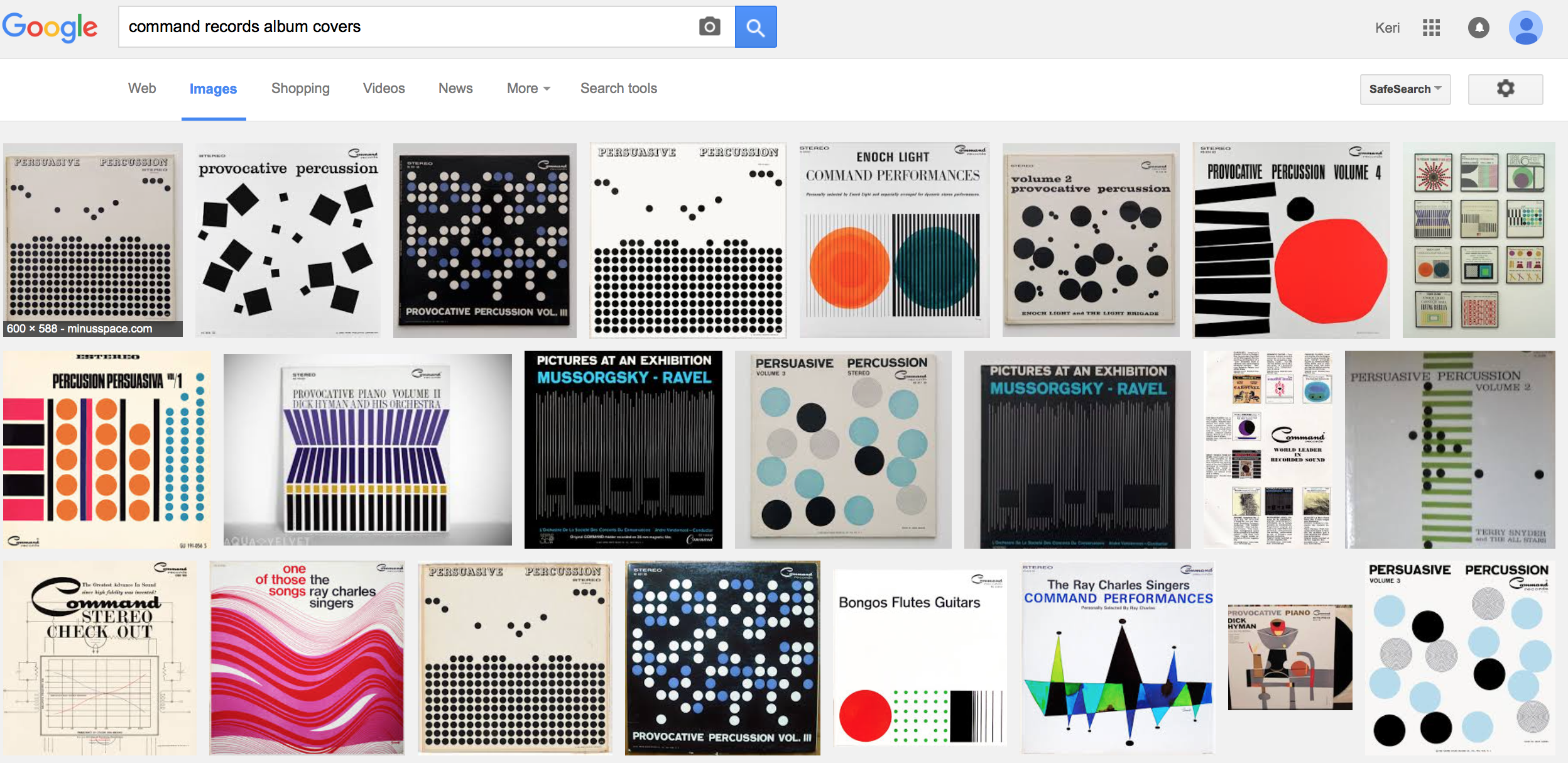Click the Google logo
1568x763 pixels.
(50, 27)
